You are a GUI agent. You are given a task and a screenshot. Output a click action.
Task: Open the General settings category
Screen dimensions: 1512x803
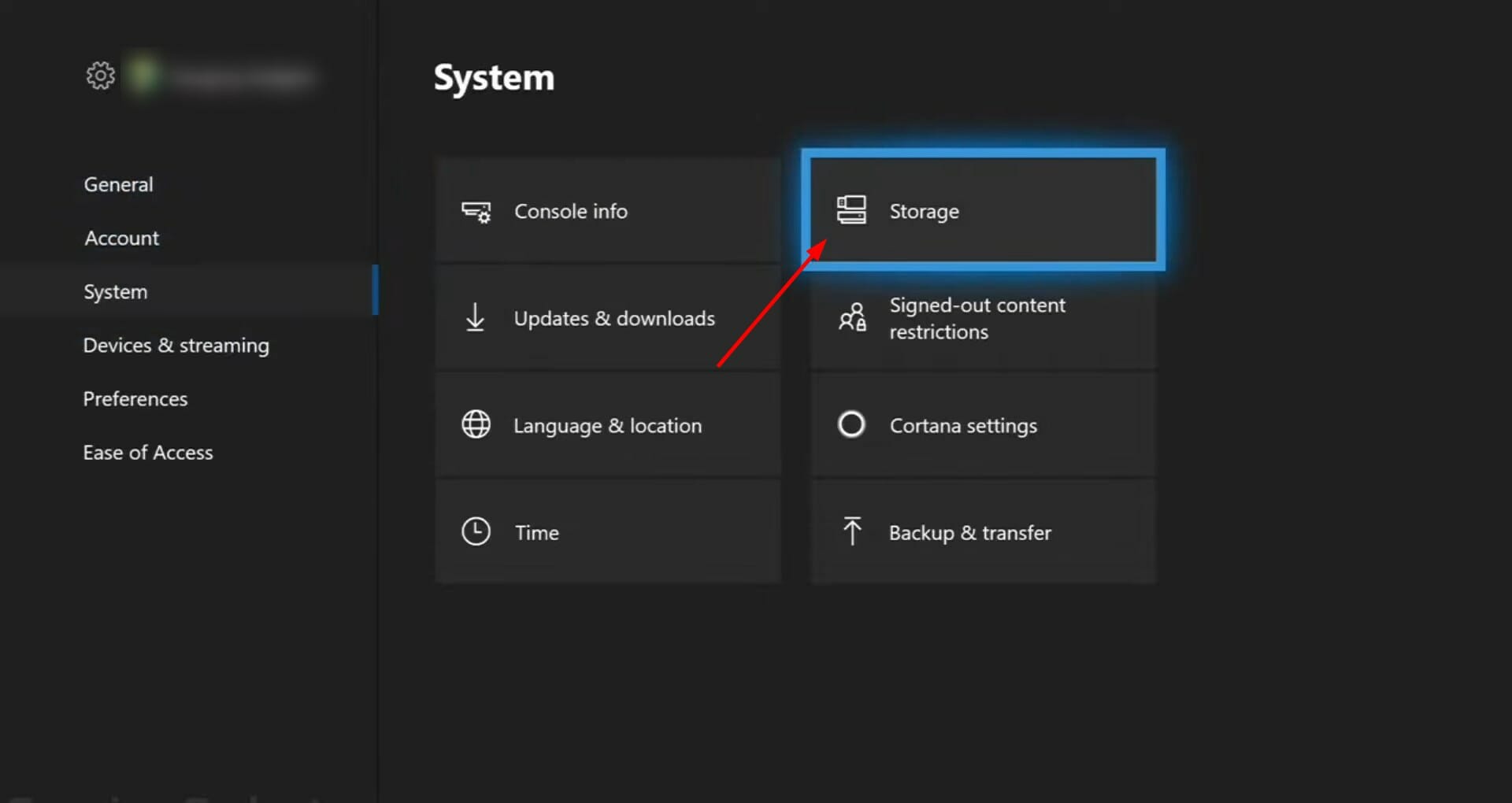click(119, 184)
